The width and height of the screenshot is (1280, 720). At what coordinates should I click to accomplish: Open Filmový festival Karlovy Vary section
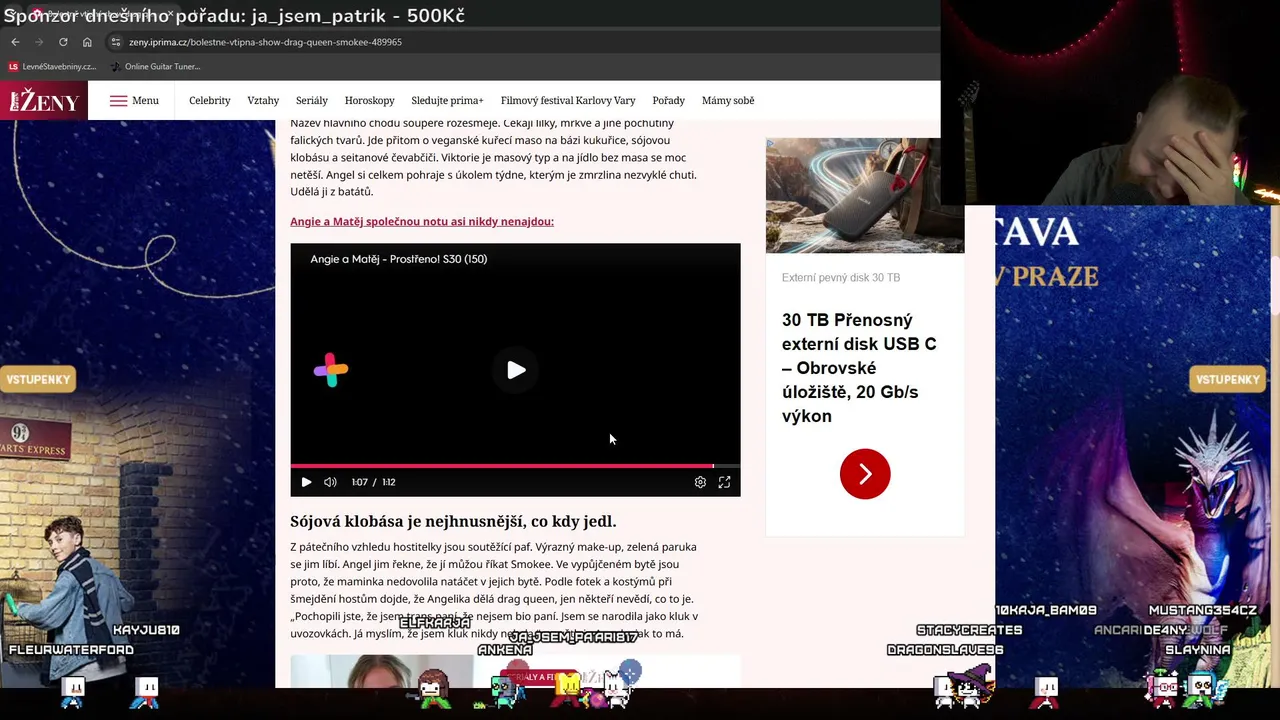pos(568,100)
